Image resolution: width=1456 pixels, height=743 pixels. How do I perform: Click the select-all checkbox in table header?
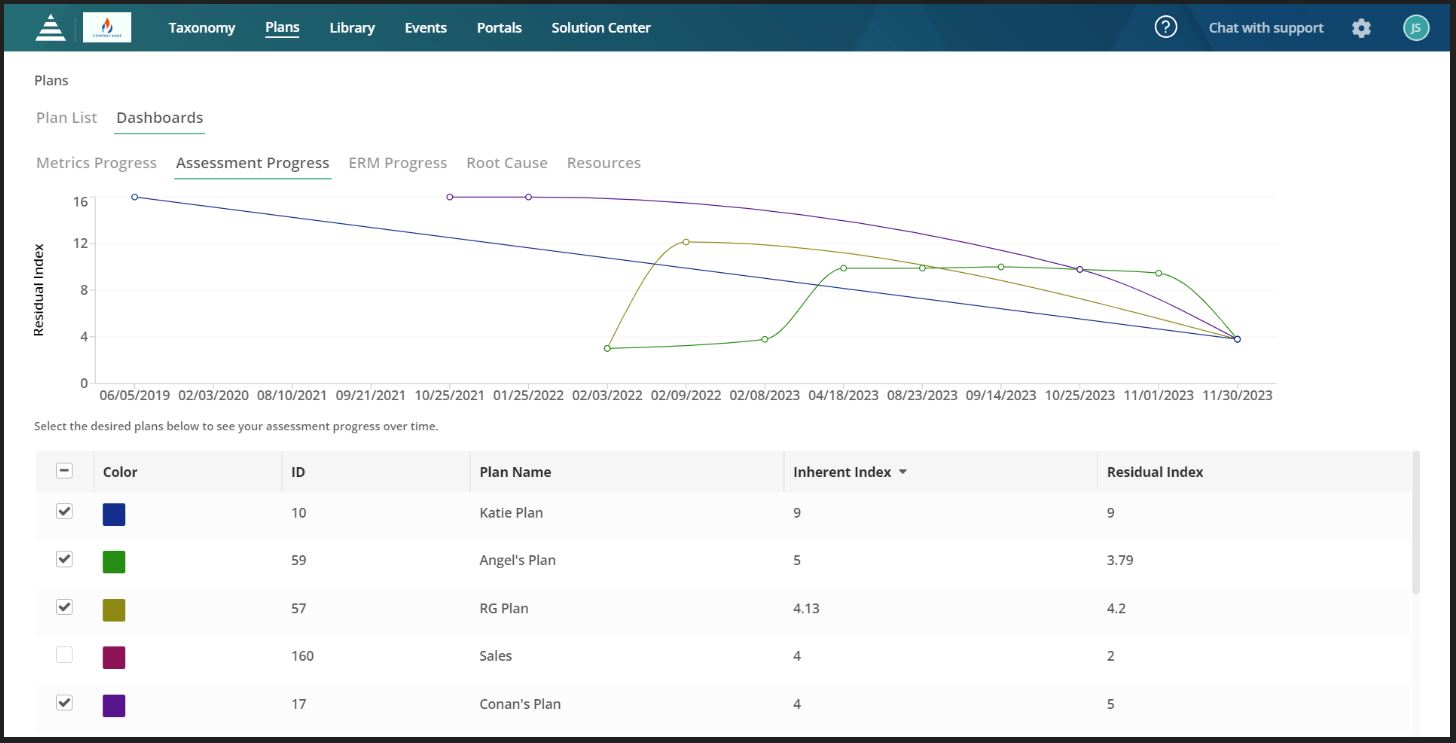pos(64,470)
